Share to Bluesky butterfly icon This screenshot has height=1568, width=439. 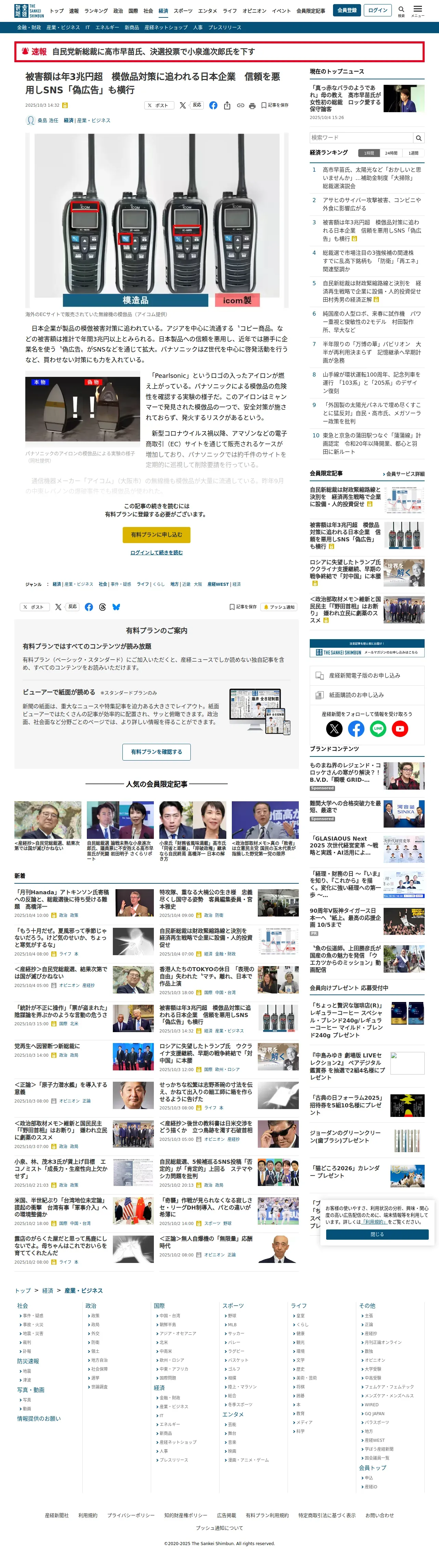(116, 607)
